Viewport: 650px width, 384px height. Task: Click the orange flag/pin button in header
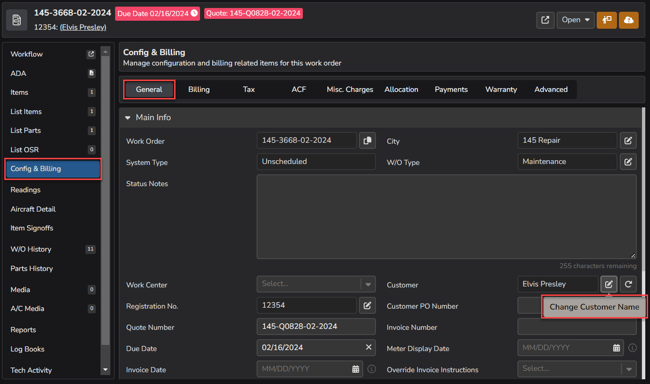point(606,20)
